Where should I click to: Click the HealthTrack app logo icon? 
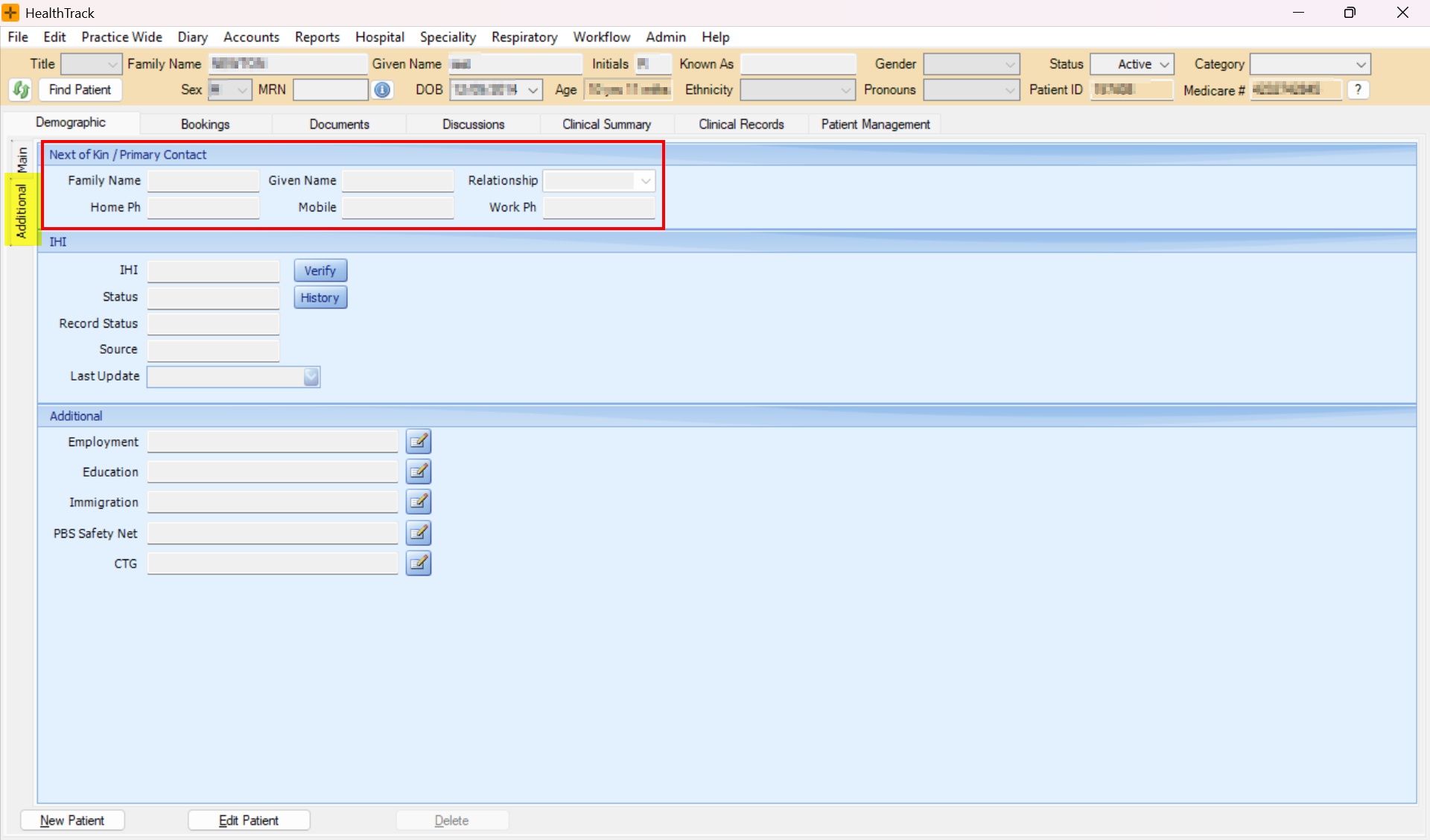pos(11,13)
